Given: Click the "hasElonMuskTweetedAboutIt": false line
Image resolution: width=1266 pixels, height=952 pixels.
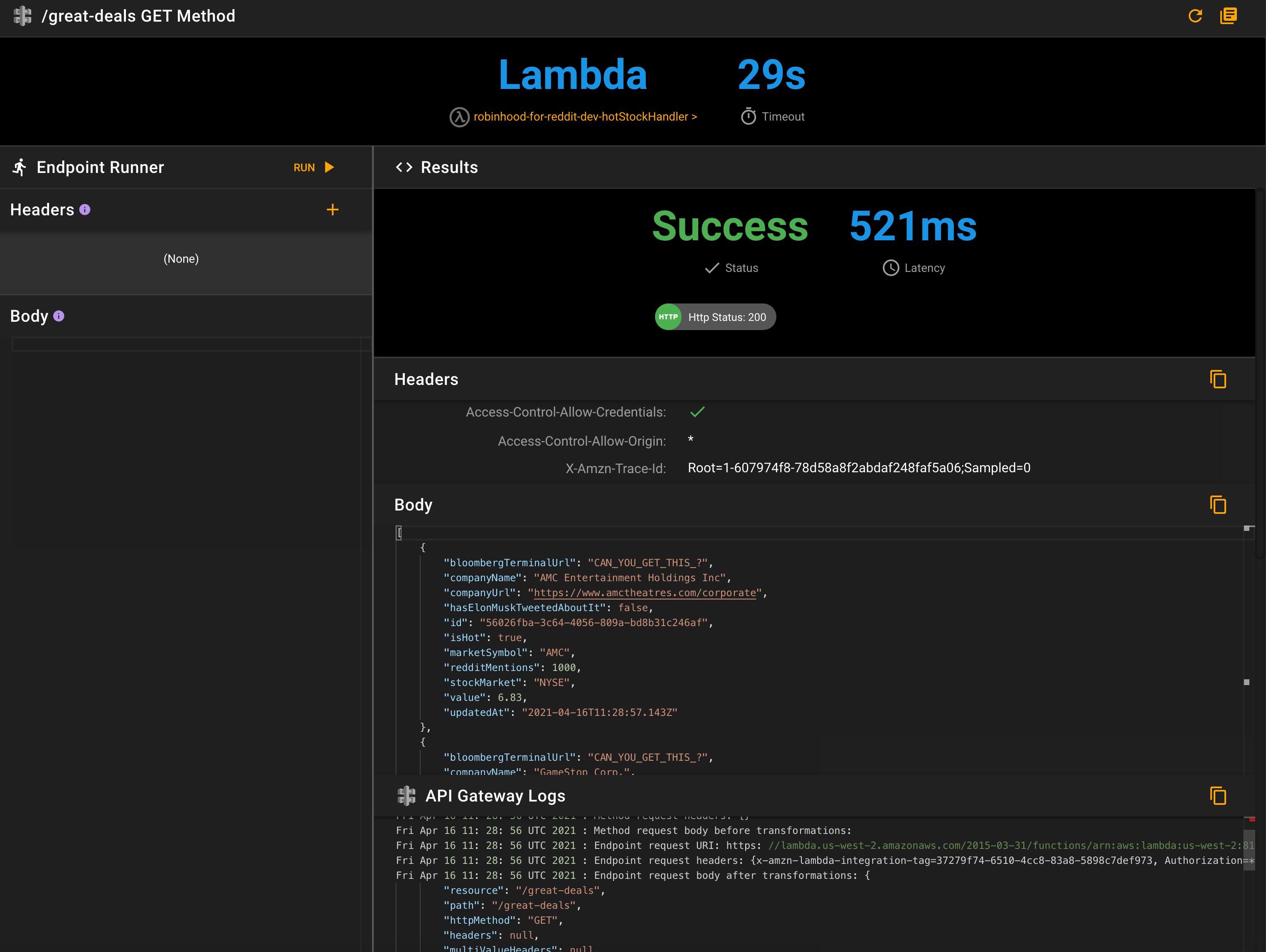Looking at the screenshot, I should (x=548, y=607).
